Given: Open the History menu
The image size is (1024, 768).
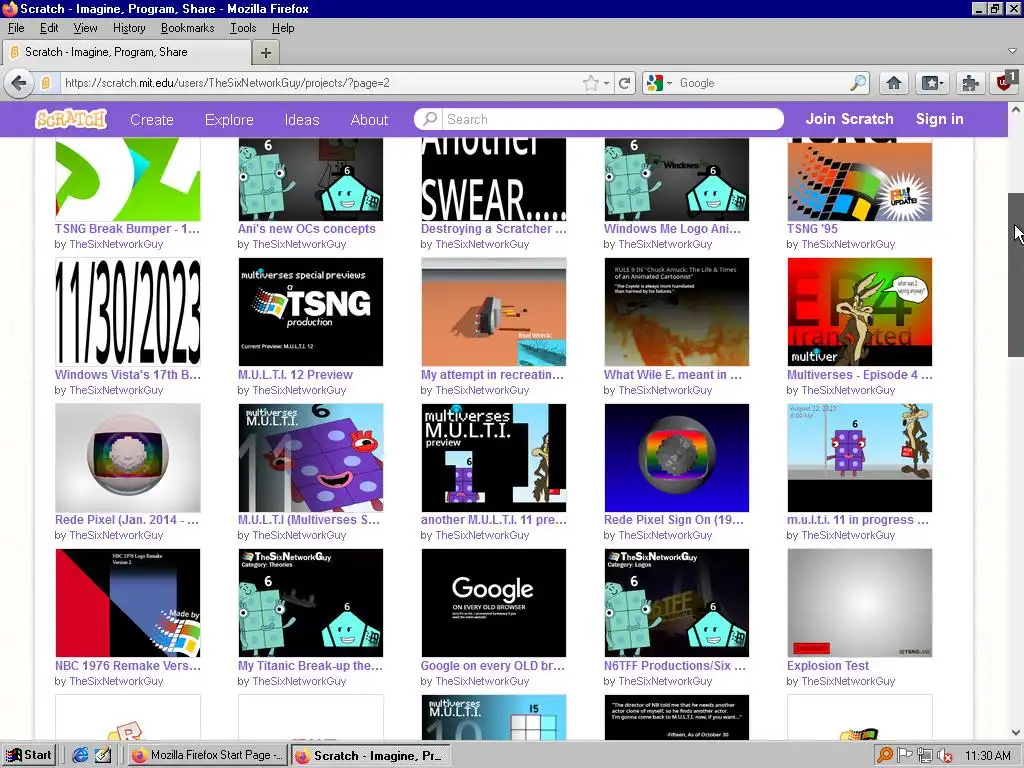Looking at the screenshot, I should [x=129, y=28].
